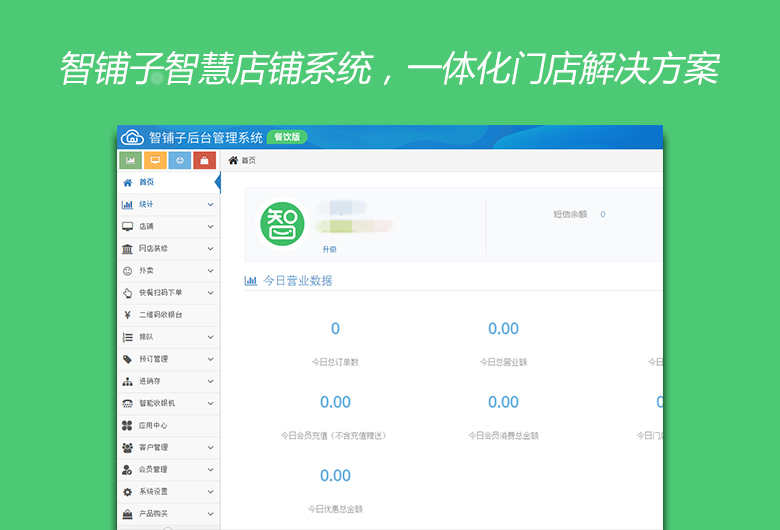
Task: Click the bank building icon beside 网店装修
Action: tap(127, 249)
